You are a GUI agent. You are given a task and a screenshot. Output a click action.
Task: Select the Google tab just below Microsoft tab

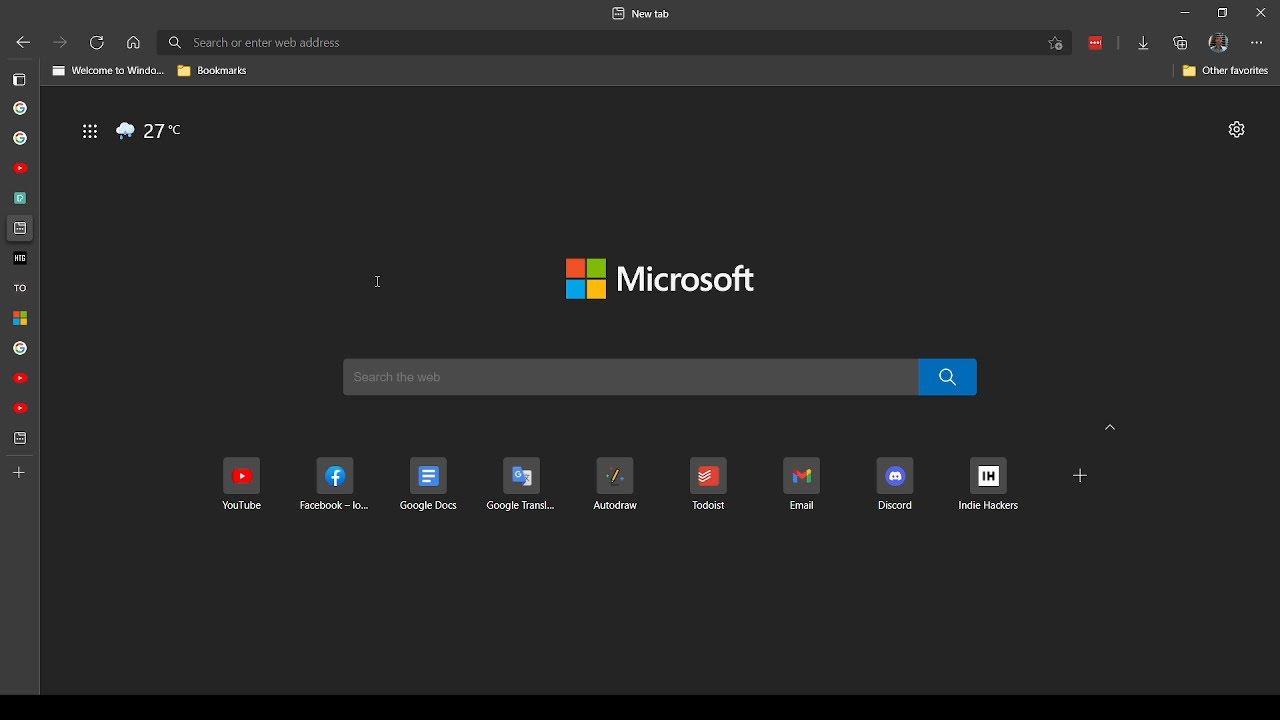pyautogui.click(x=20, y=349)
